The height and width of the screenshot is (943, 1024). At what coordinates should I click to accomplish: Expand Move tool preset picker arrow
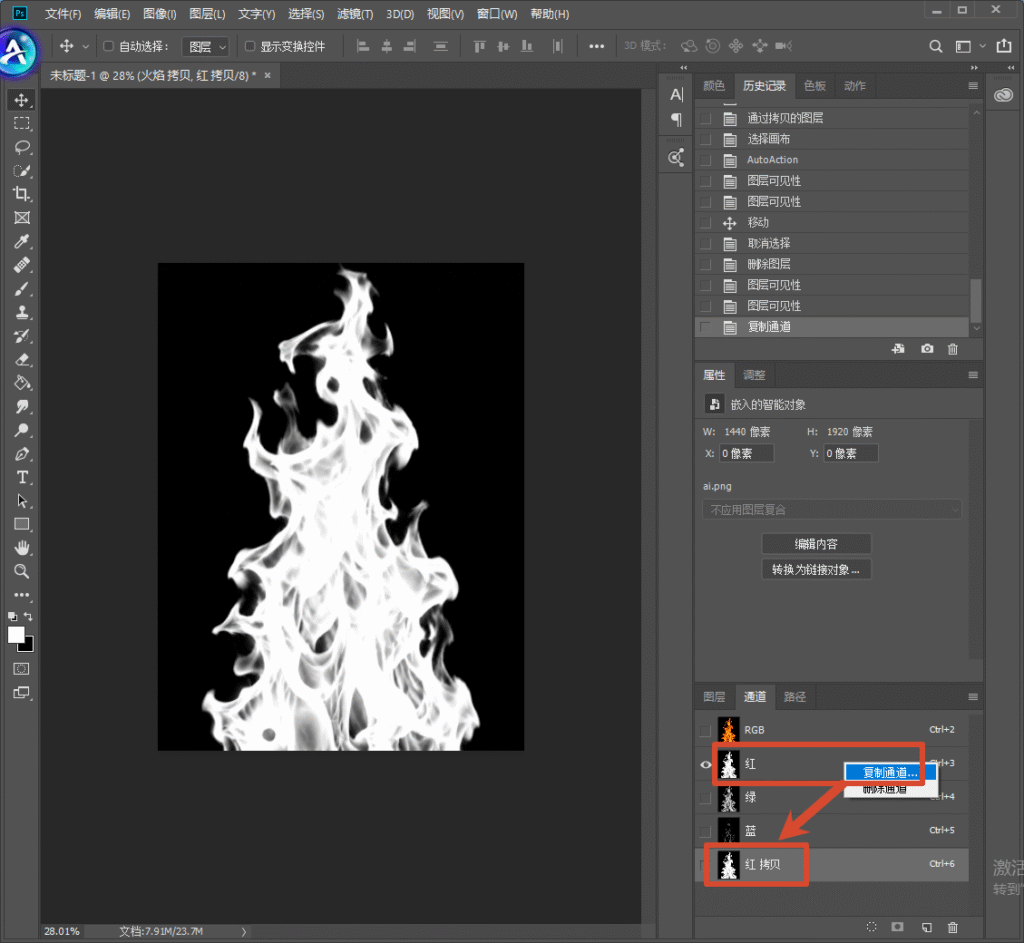(86, 46)
